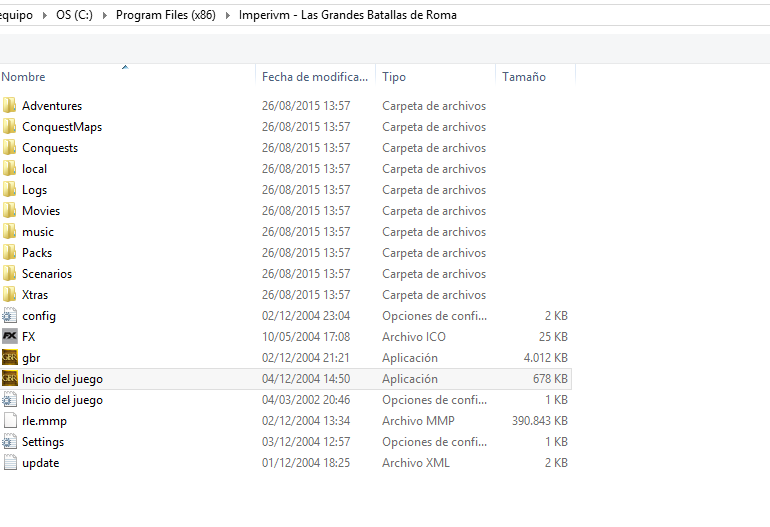Click the Archivo MMP type cell
Image resolution: width=770 pixels, height=527 pixels.
[x=418, y=420]
